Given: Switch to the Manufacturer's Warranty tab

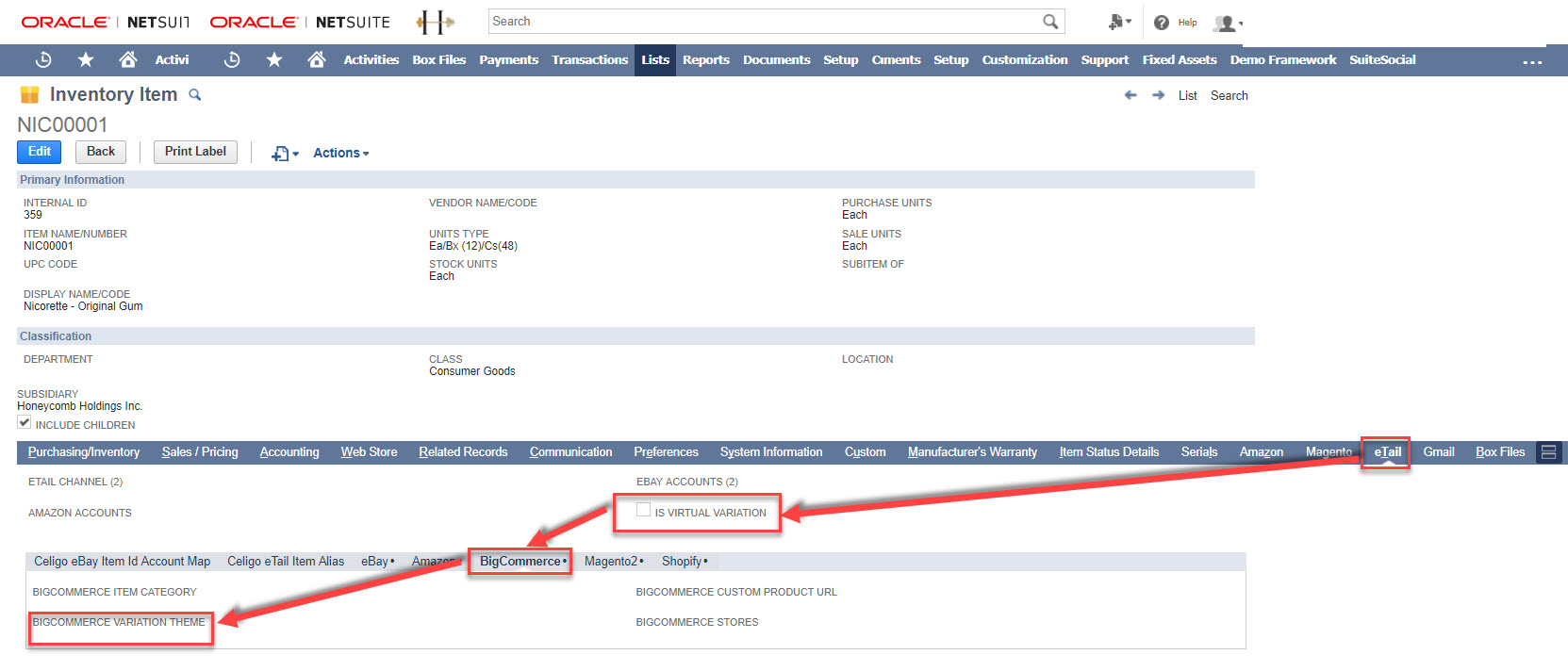Looking at the screenshot, I should pos(972,452).
